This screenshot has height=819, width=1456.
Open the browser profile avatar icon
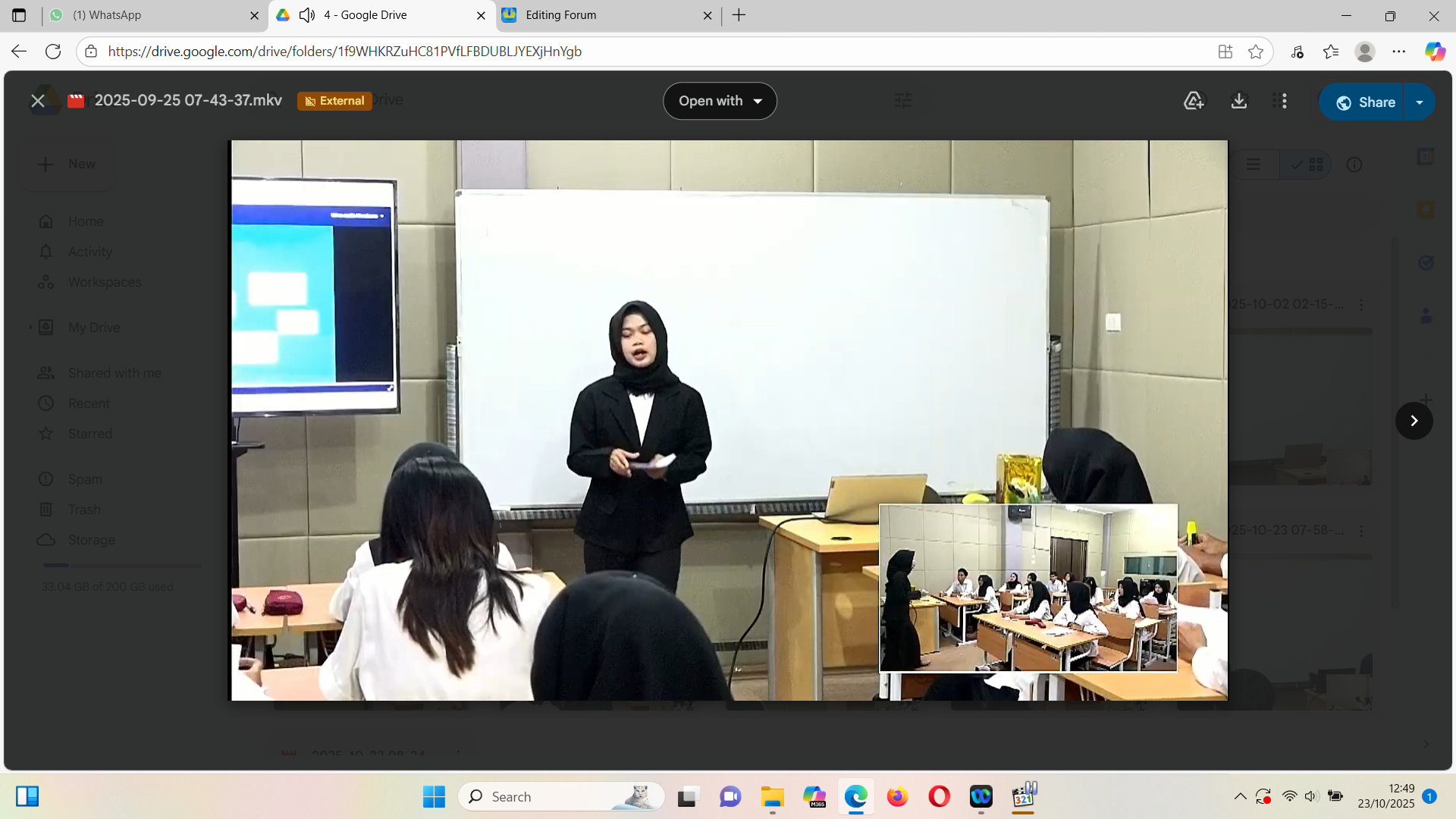pos(1365,52)
